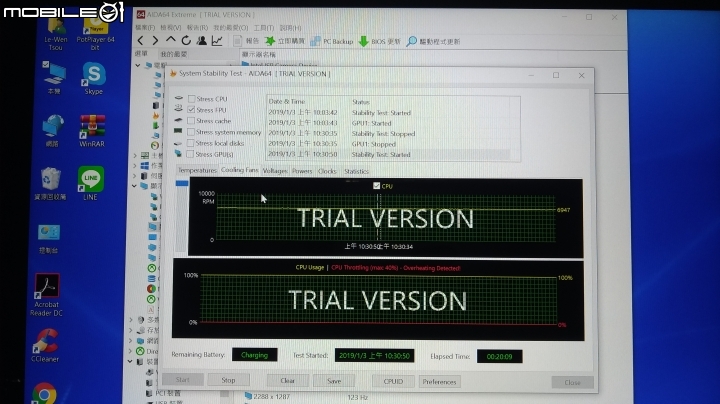Enable Stress local disks checkbox
Screen dimensions: 720x404
point(191,143)
